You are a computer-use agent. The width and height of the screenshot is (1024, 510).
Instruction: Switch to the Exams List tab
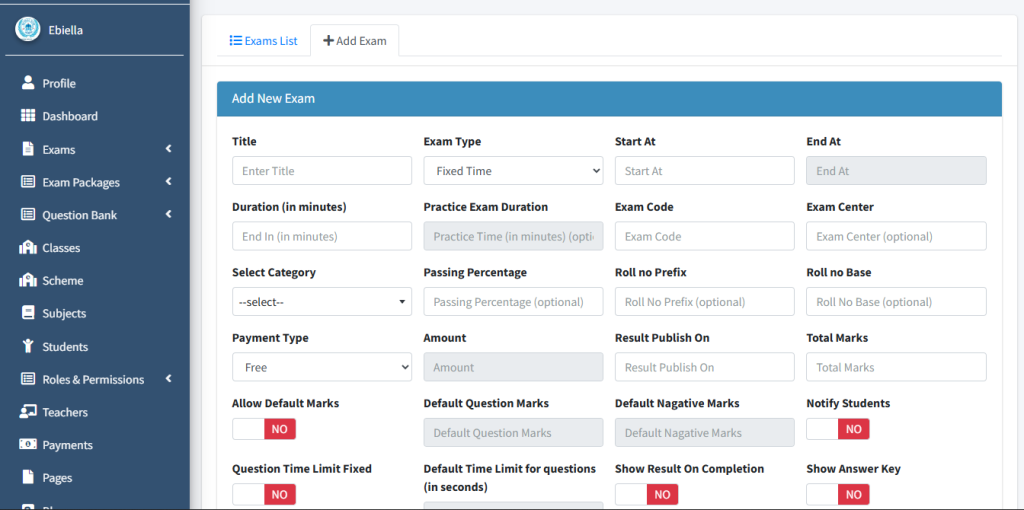[x=264, y=41]
